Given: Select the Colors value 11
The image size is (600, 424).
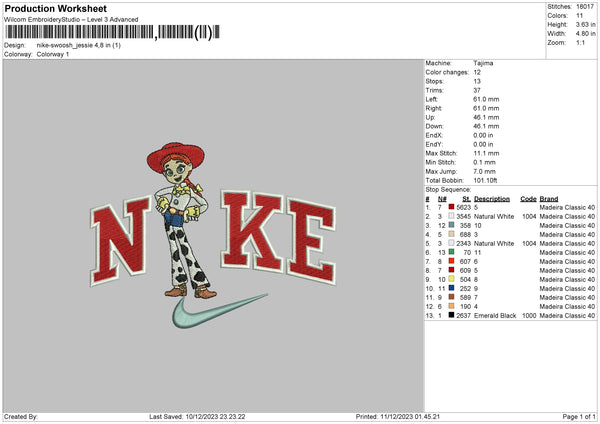Looking at the screenshot, I should [579, 16].
